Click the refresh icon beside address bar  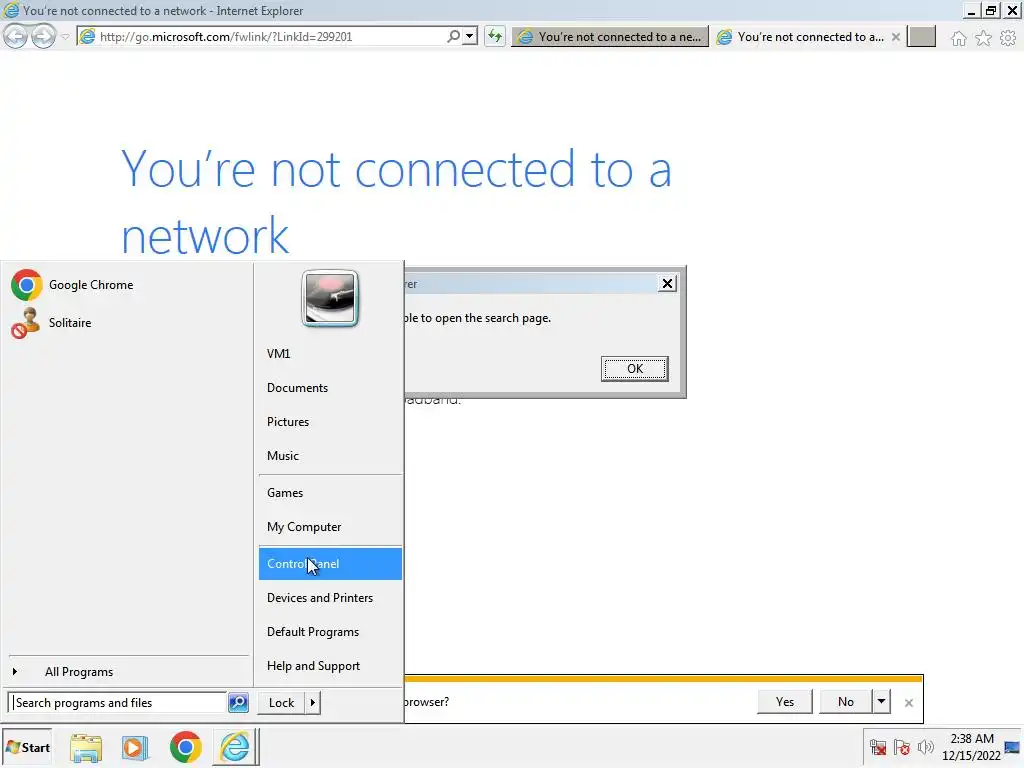point(495,37)
